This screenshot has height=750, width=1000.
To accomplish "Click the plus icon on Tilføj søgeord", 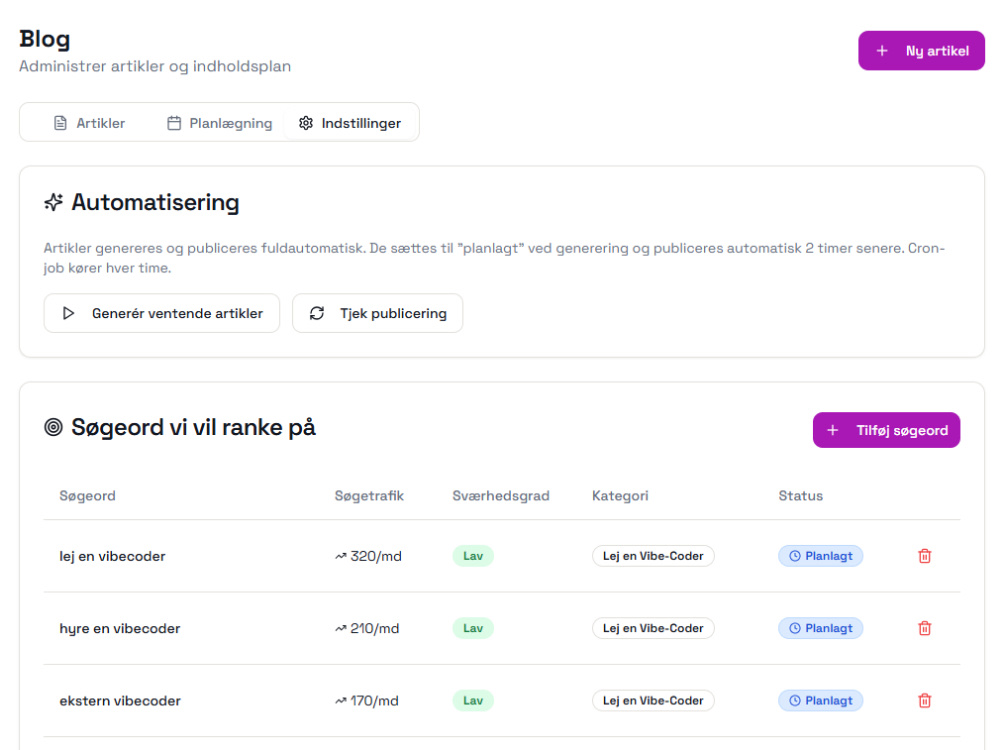I will [832, 430].
